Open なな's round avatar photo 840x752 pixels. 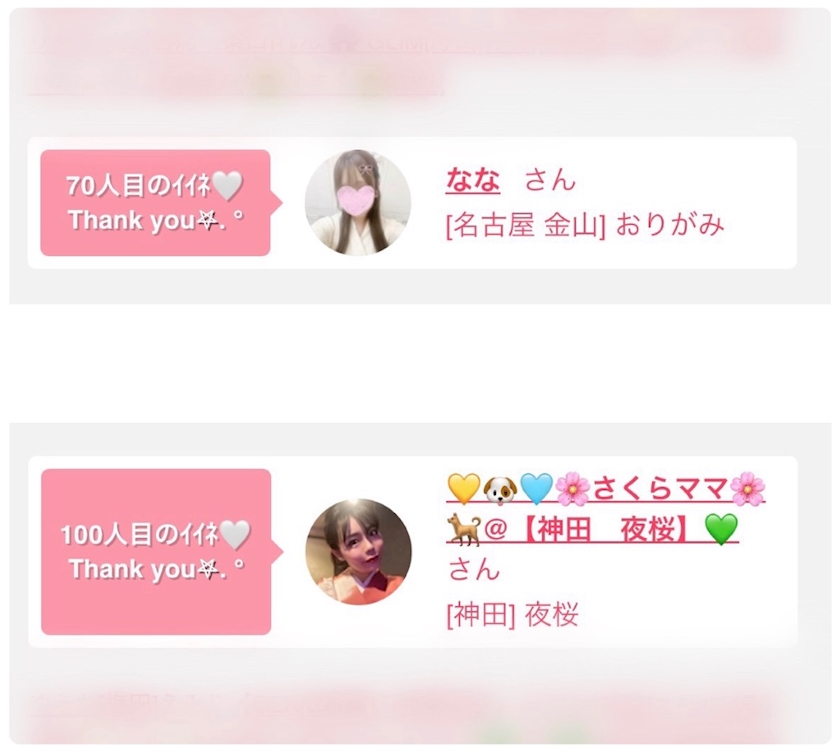[358, 202]
